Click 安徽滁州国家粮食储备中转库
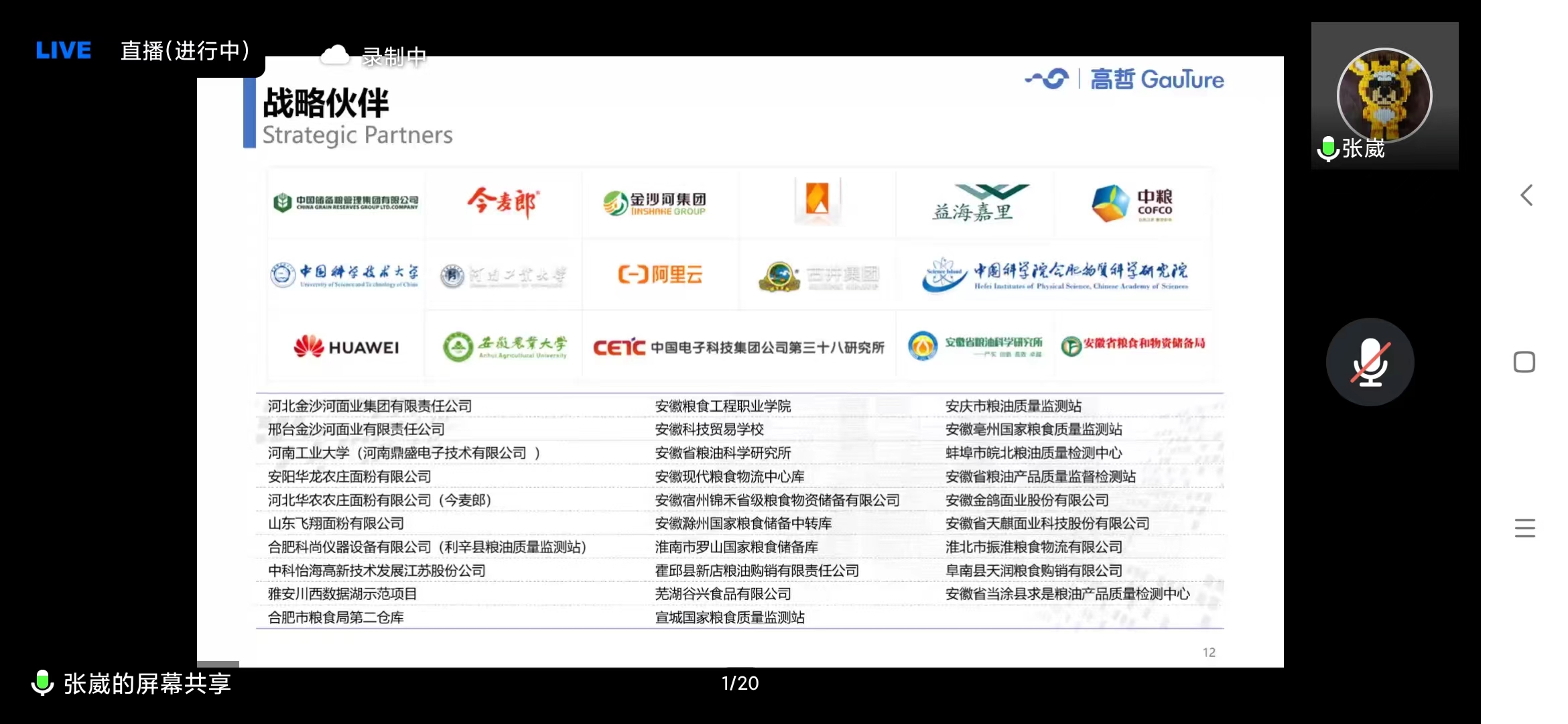Image resolution: width=1568 pixels, height=724 pixels. click(x=743, y=524)
